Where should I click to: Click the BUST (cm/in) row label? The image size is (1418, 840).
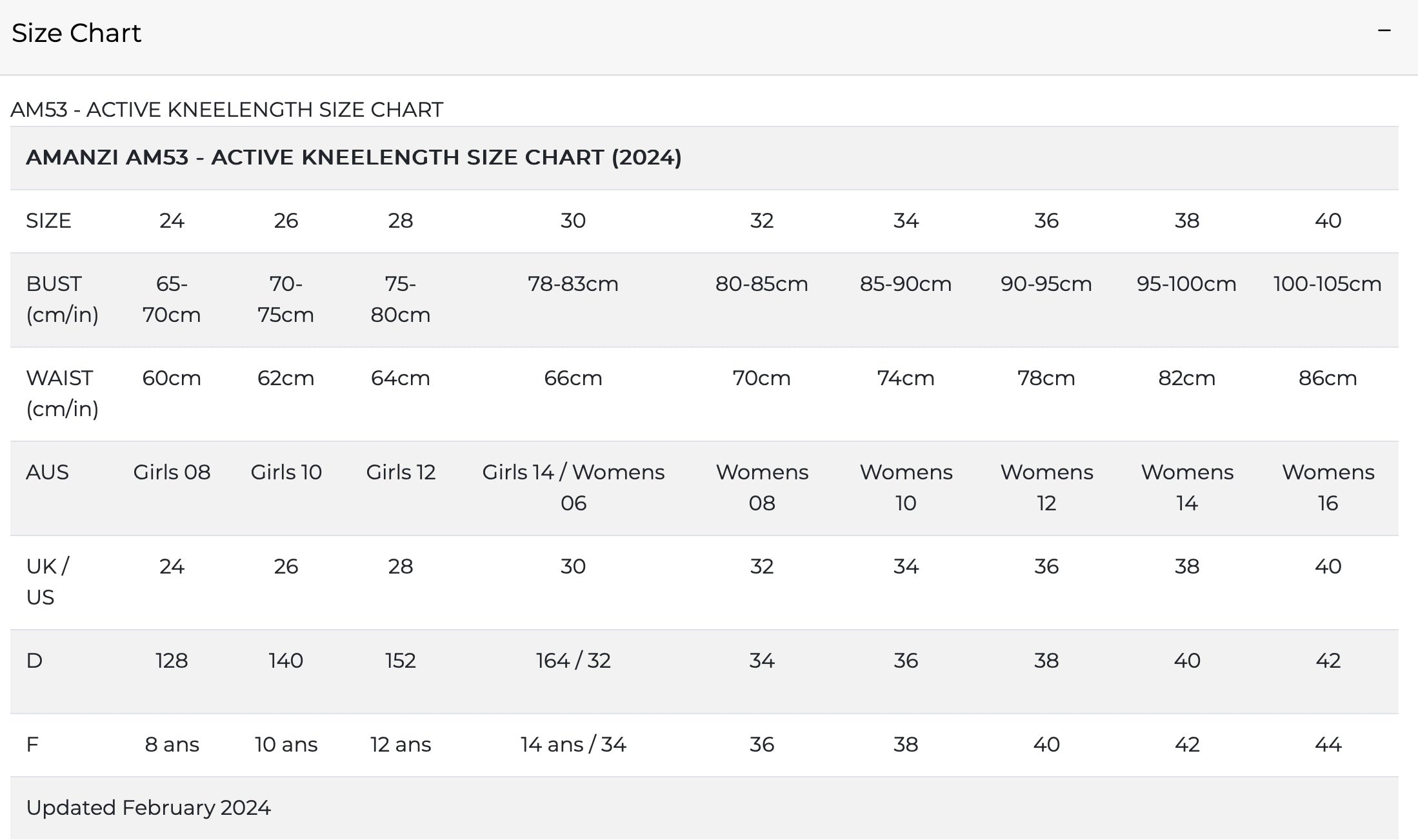click(x=62, y=299)
